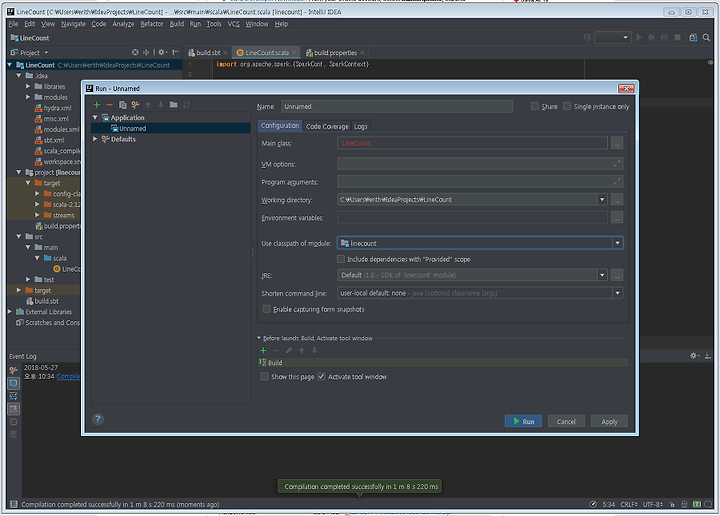The image size is (720, 516).
Task: Open Use classpath of module dropdown
Action: coord(617,243)
